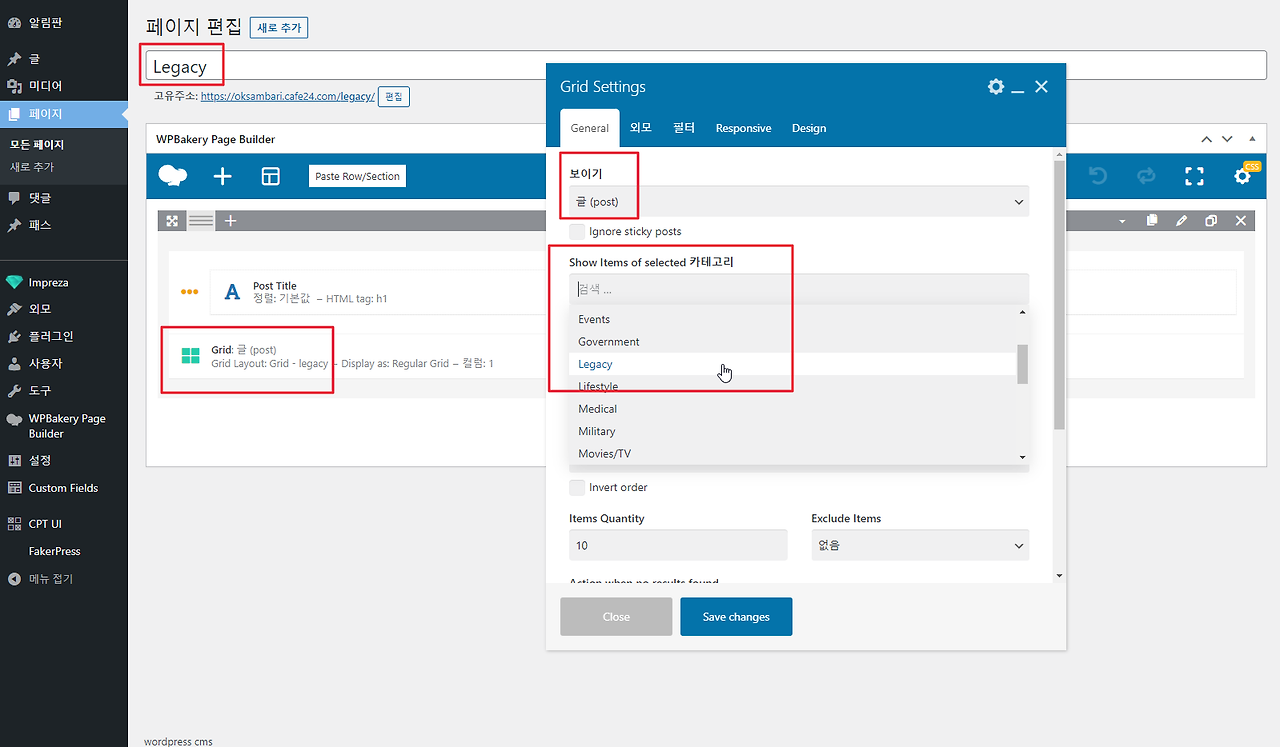Select Events in category list
This screenshot has height=747, width=1280.
pos(793,319)
